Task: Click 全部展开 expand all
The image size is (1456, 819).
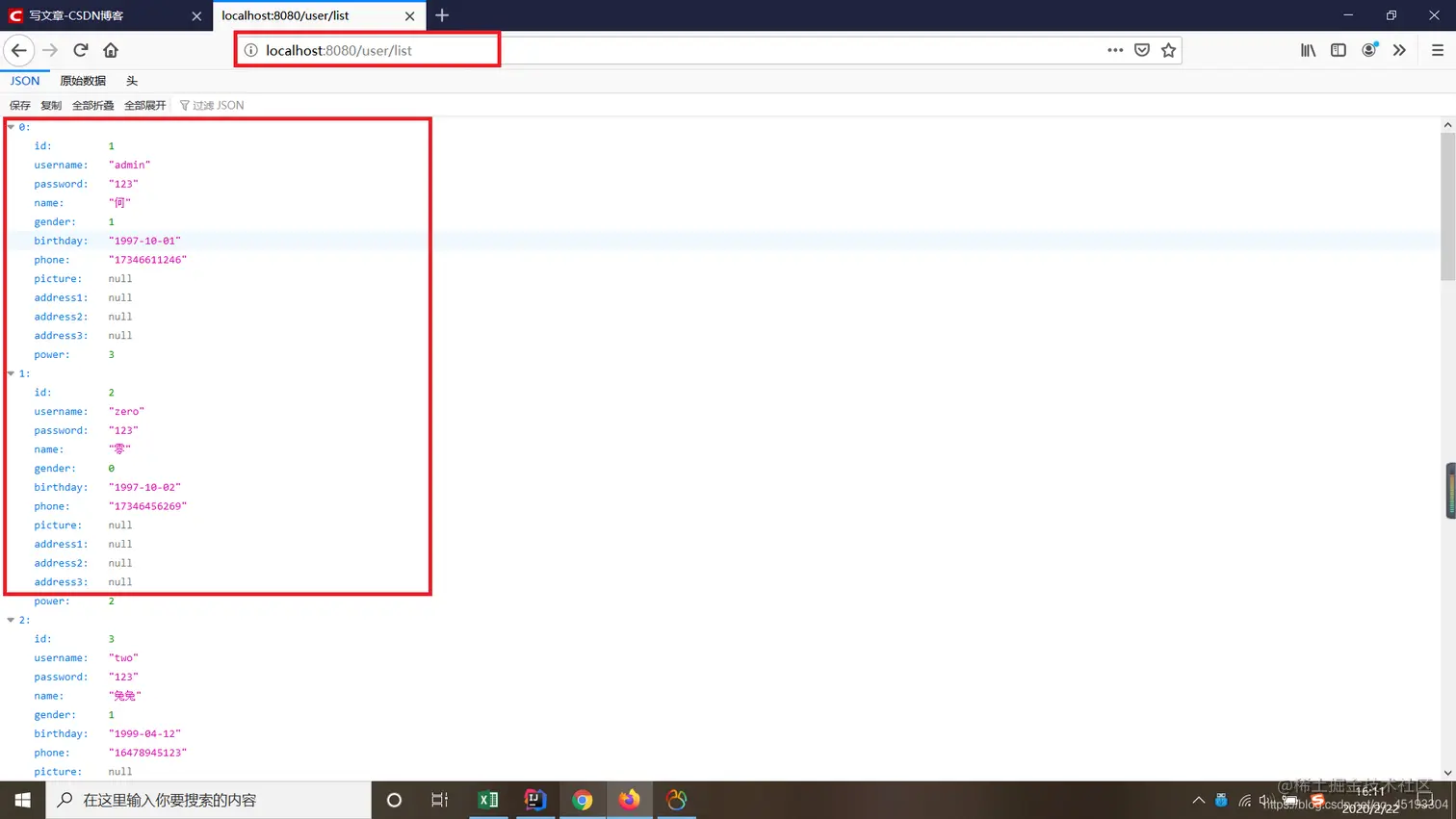Action: [145, 106]
